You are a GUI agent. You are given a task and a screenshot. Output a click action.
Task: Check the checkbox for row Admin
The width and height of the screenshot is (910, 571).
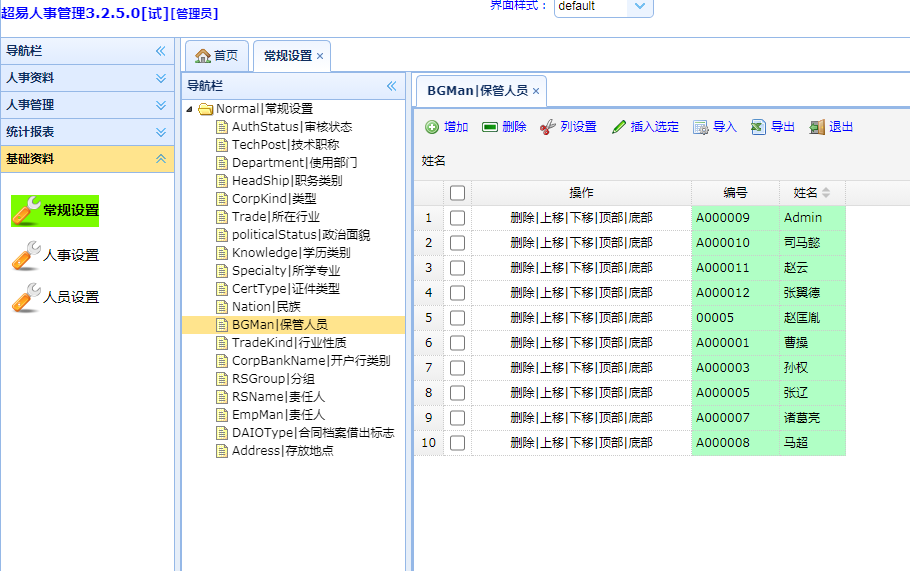point(457,218)
